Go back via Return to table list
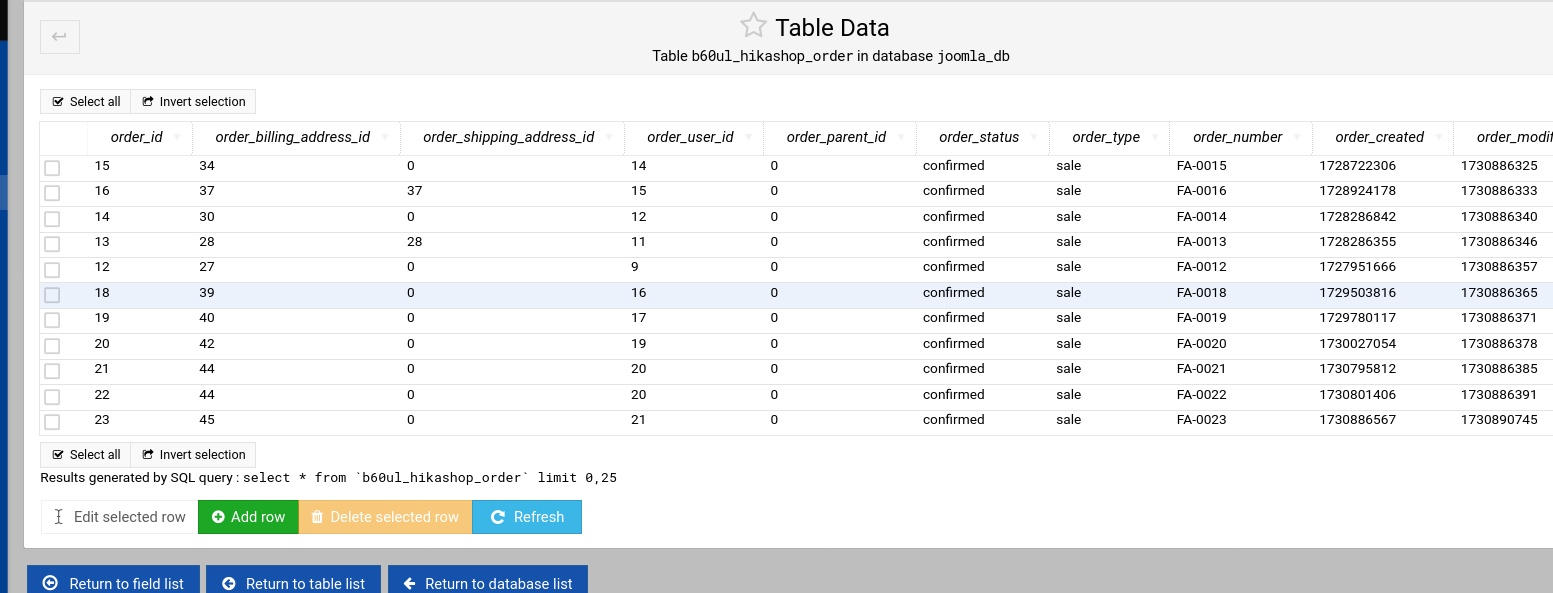This screenshot has width=1553, height=593. click(x=293, y=583)
